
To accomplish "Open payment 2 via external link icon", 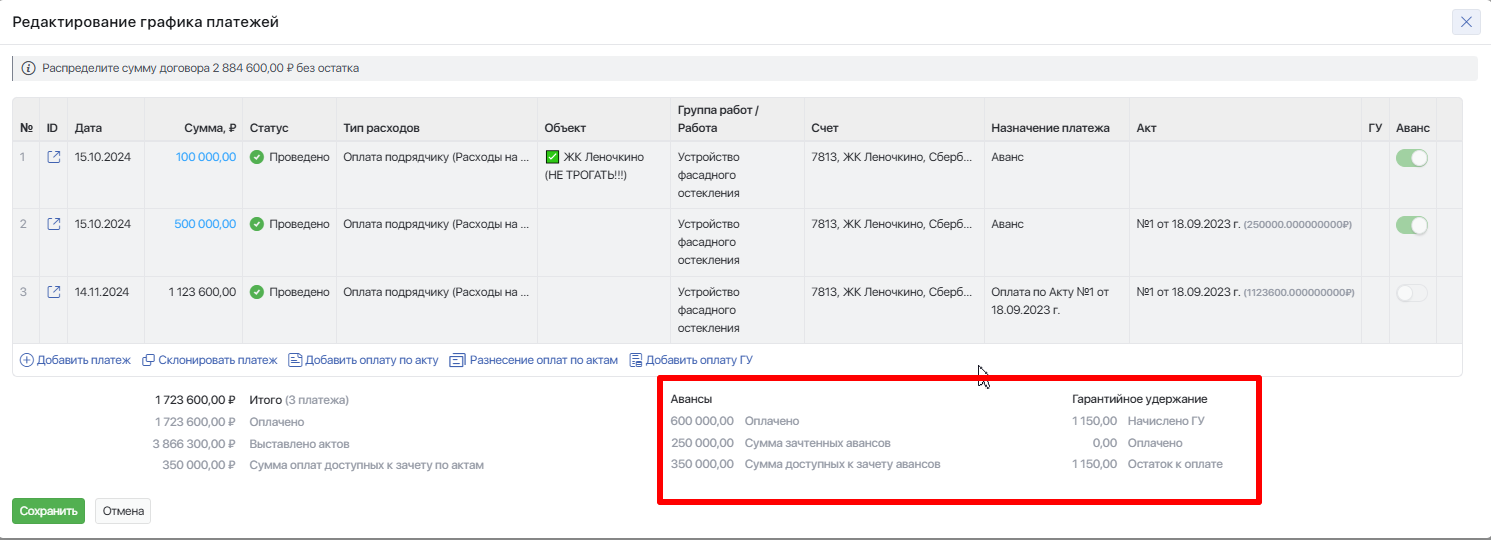I will tap(54, 224).
